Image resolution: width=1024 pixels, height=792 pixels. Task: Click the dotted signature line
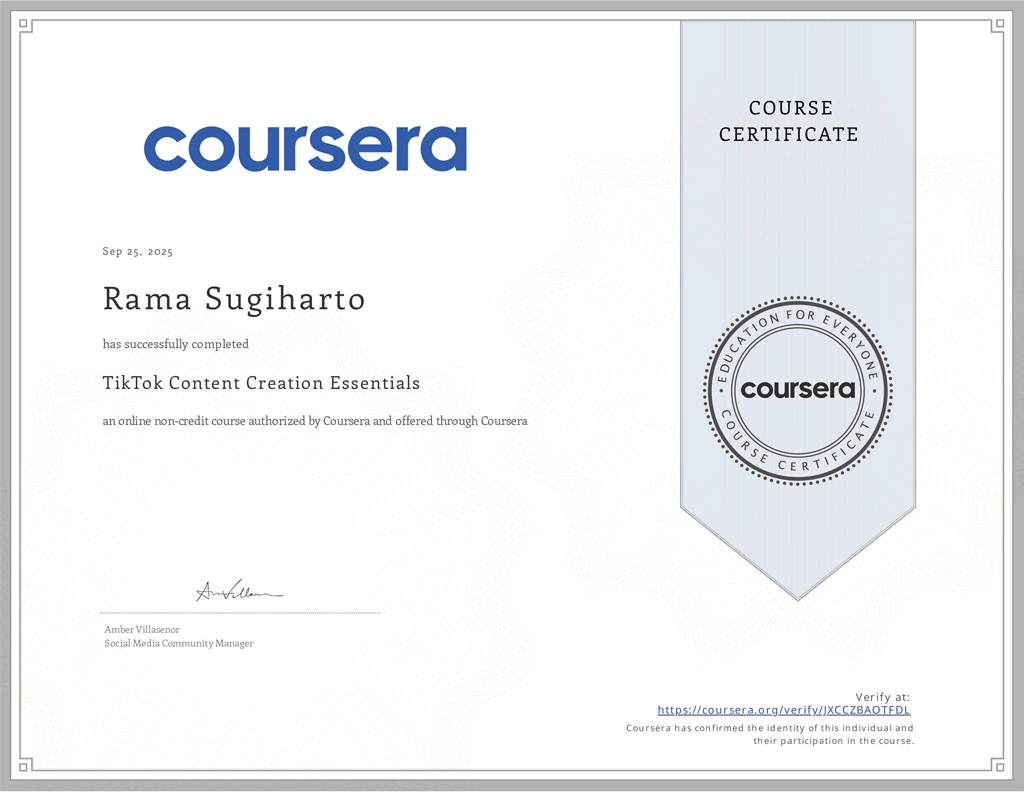point(240,613)
